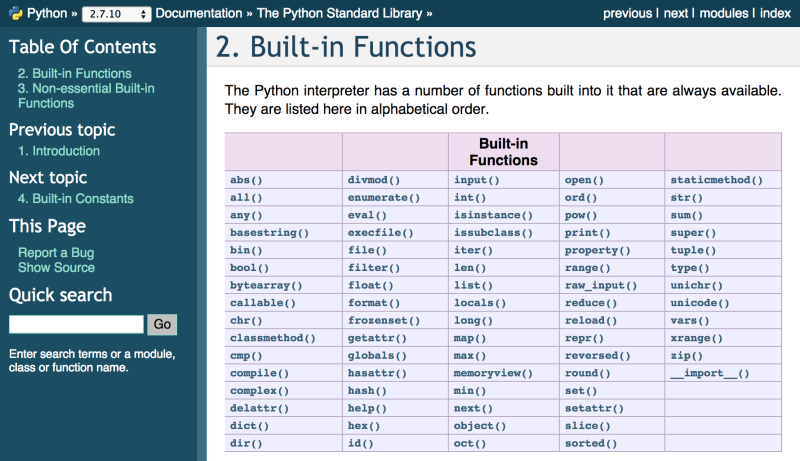Open The Python Standard Library breadcrumb
The height and width of the screenshot is (461, 800).
(343, 14)
